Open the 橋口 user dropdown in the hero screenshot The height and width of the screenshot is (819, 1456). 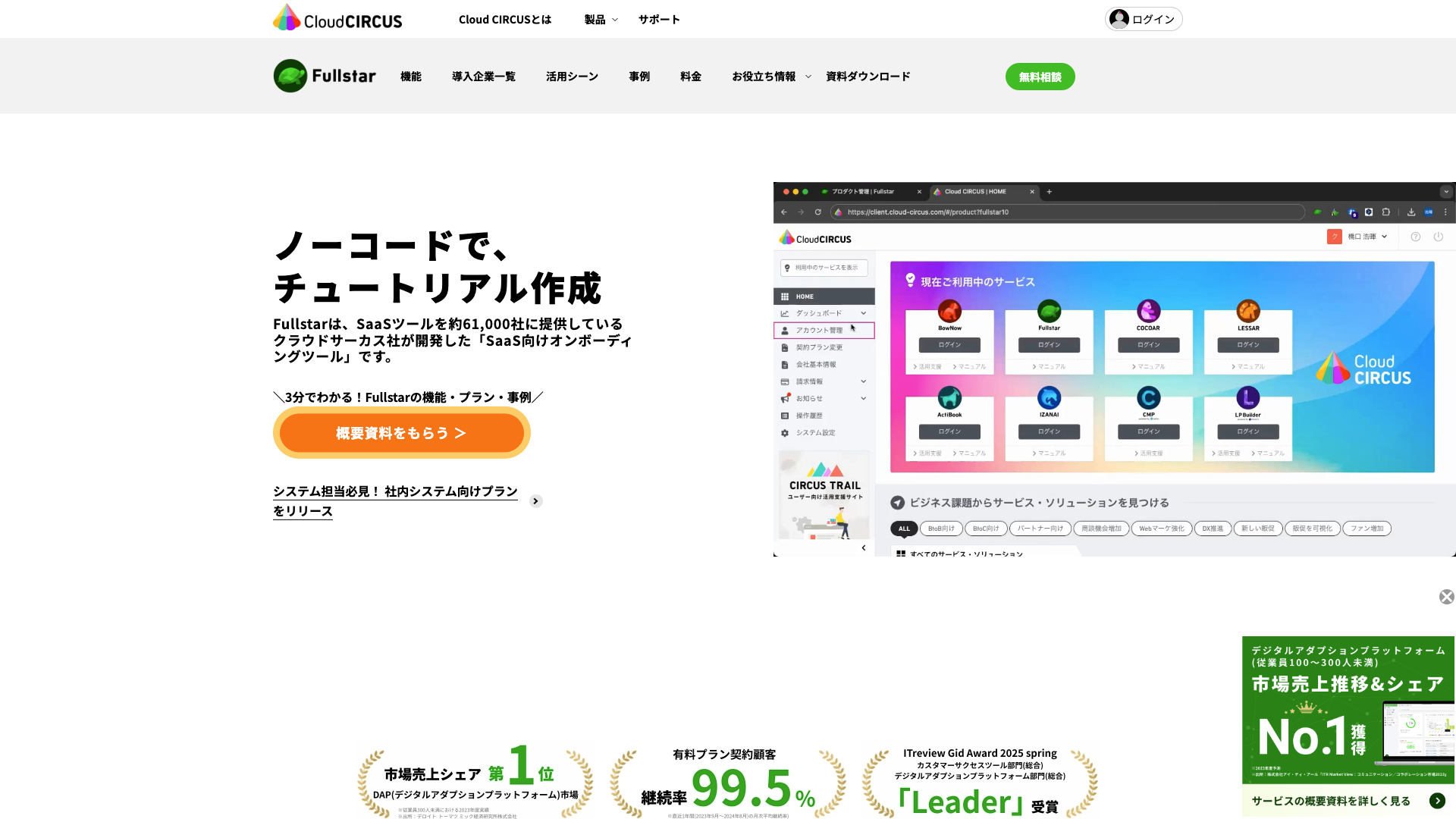(x=1357, y=237)
